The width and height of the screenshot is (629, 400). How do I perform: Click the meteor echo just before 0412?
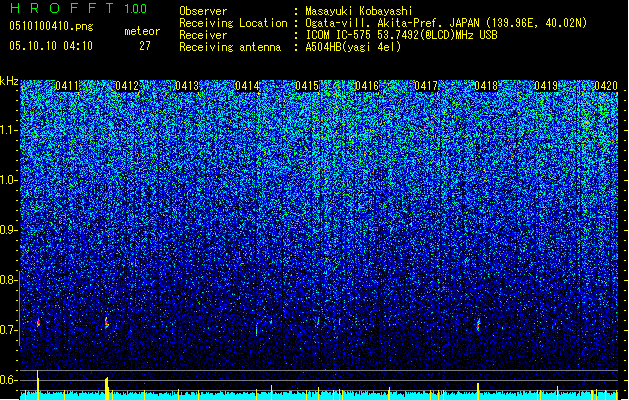(107, 323)
